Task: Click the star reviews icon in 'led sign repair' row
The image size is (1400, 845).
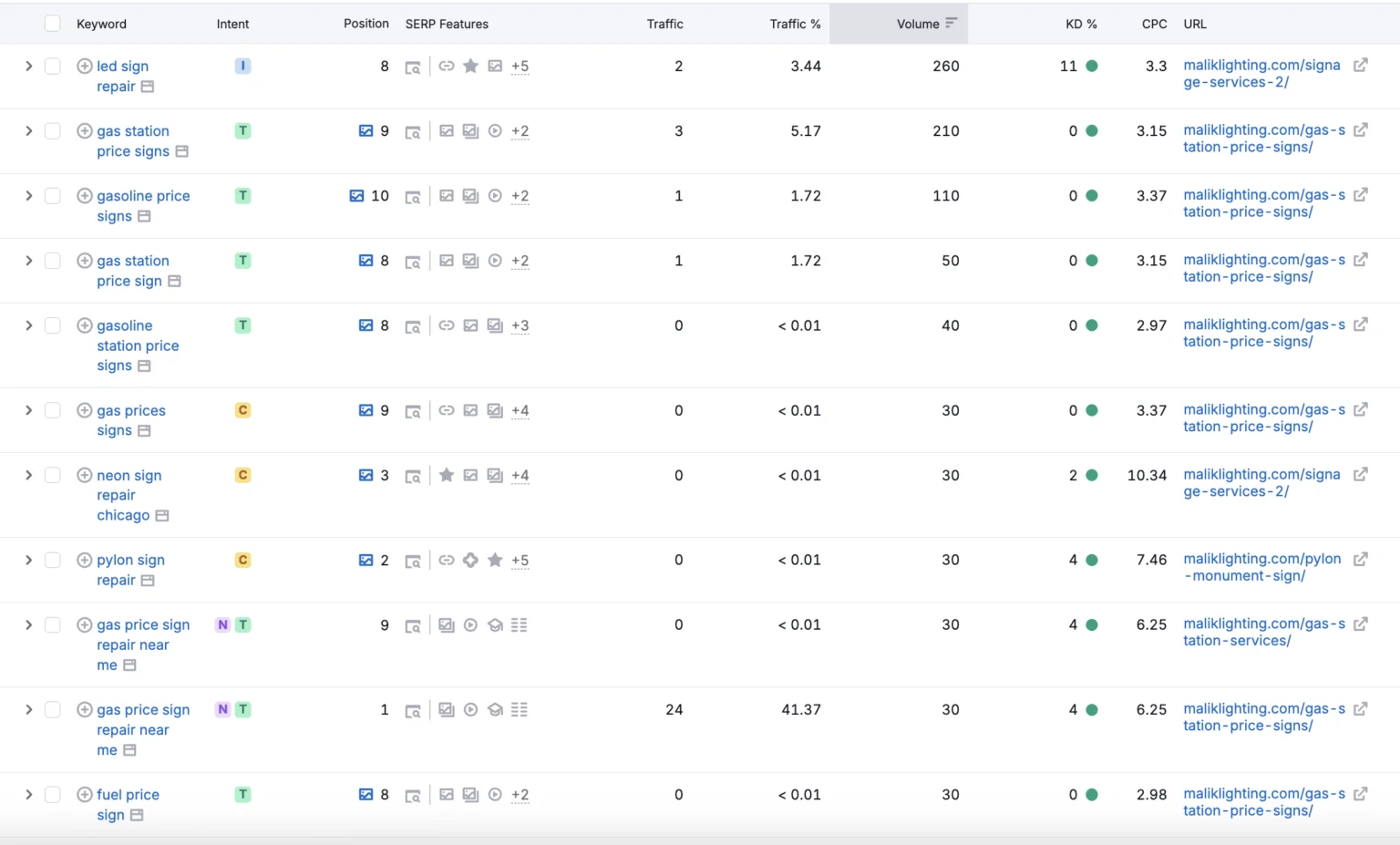Action: coord(470,66)
